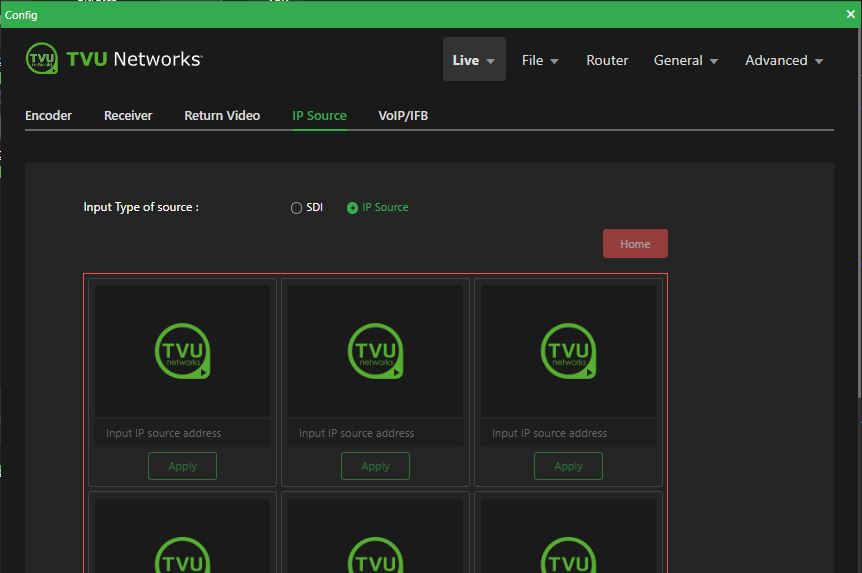Switch to the Receiver tab
862x573 pixels.
(128, 115)
